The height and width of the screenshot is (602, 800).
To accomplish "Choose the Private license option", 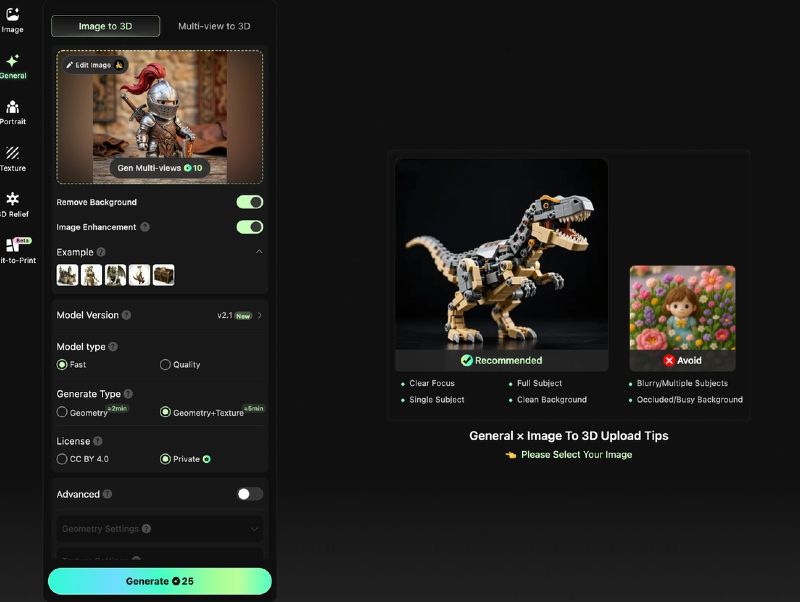I will [180, 459].
